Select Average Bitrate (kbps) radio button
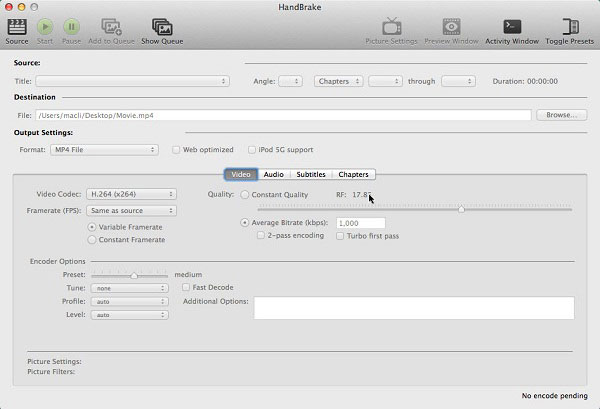This screenshot has height=409, width=600. [245, 223]
